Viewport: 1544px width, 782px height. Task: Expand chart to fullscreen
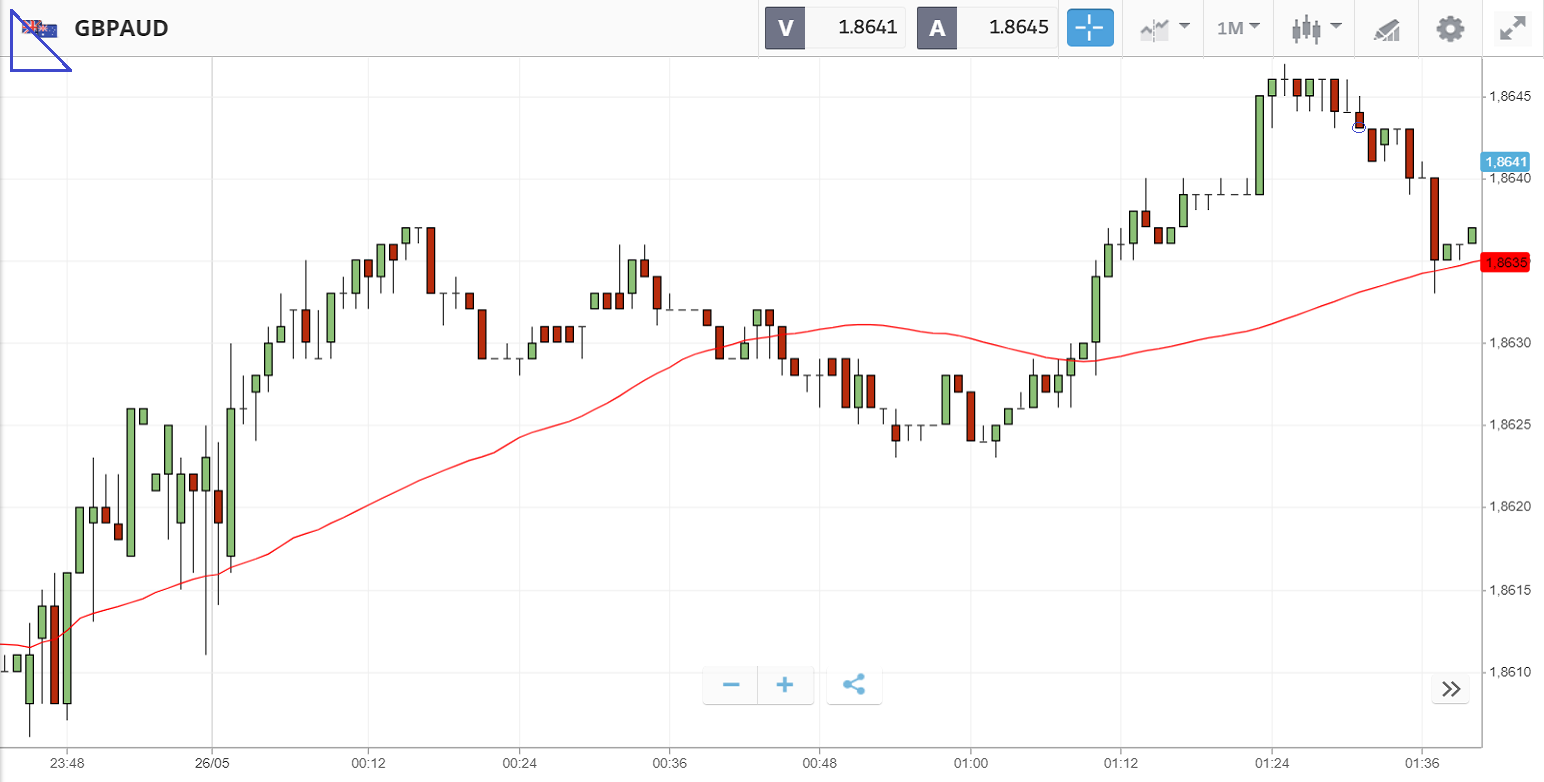pyautogui.click(x=1513, y=28)
